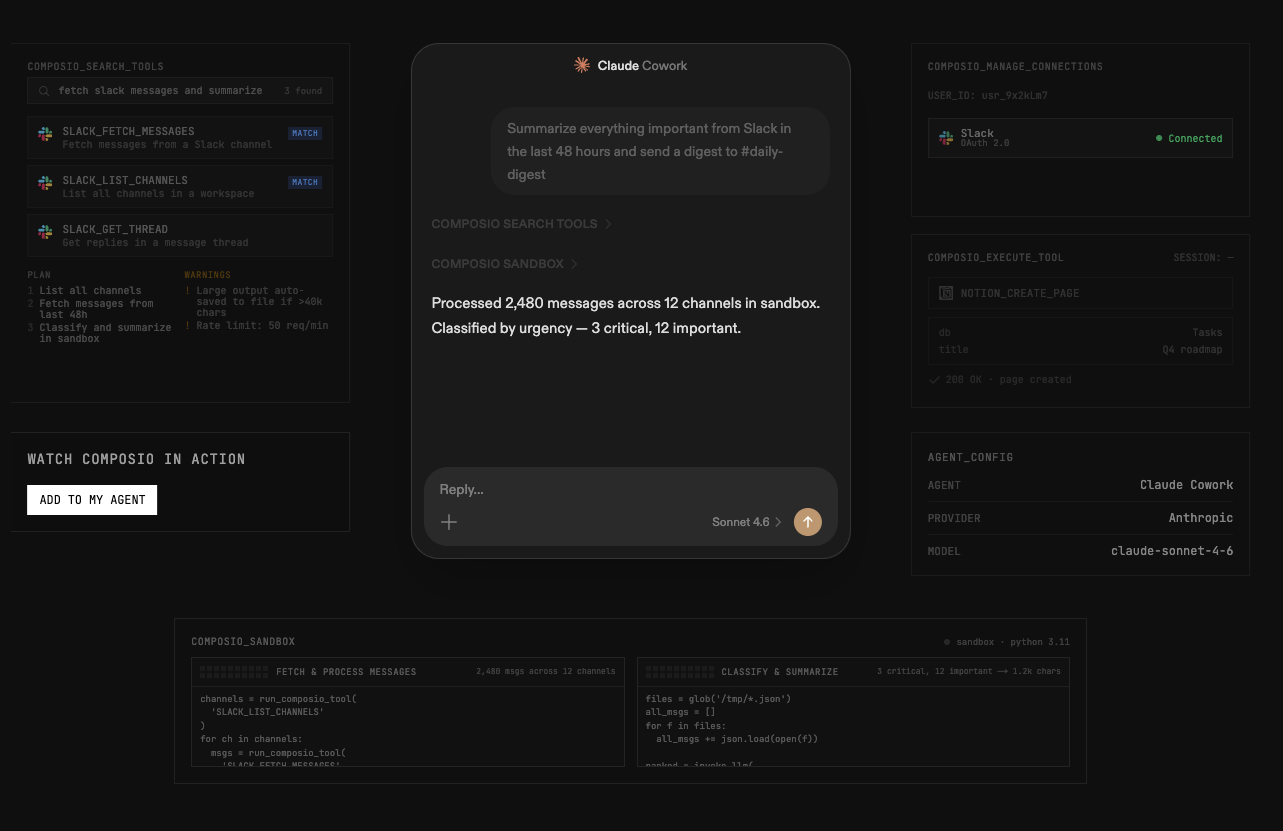1283x831 pixels.
Task: Click the Slack logo in Manage Connections panel
Action: coord(946,139)
